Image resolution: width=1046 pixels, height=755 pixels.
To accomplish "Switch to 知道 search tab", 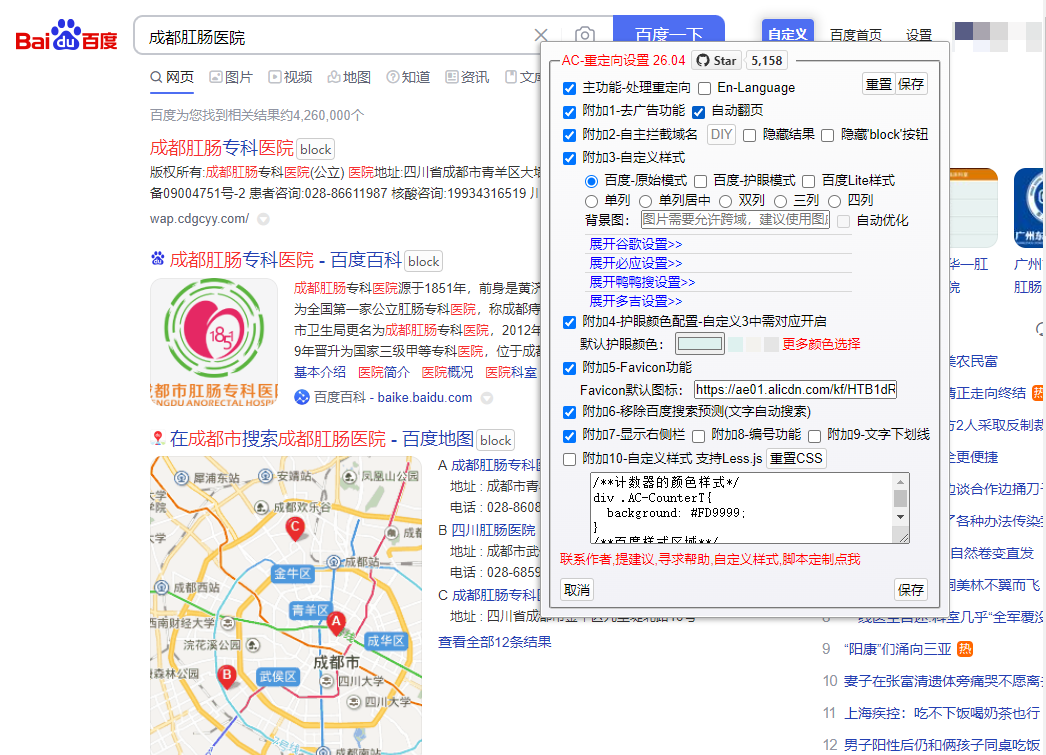I will [408, 77].
